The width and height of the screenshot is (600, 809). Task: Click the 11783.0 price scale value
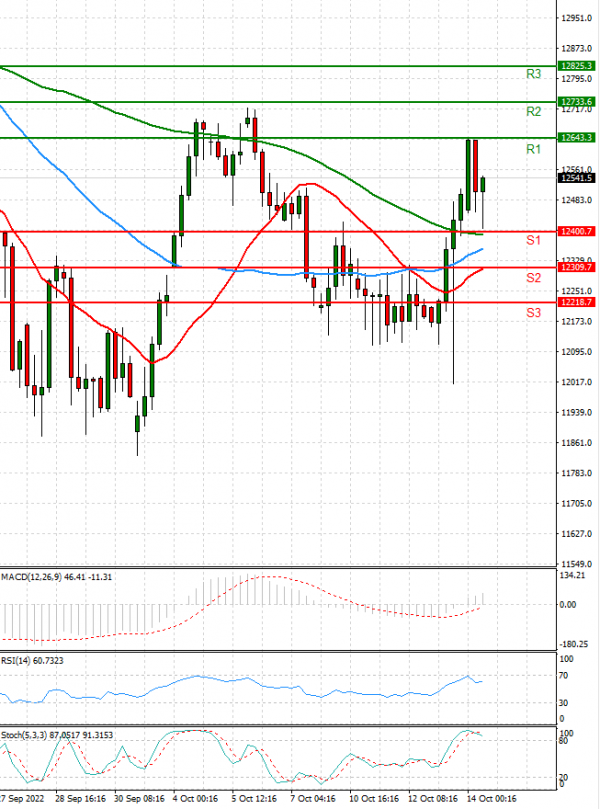[576, 473]
